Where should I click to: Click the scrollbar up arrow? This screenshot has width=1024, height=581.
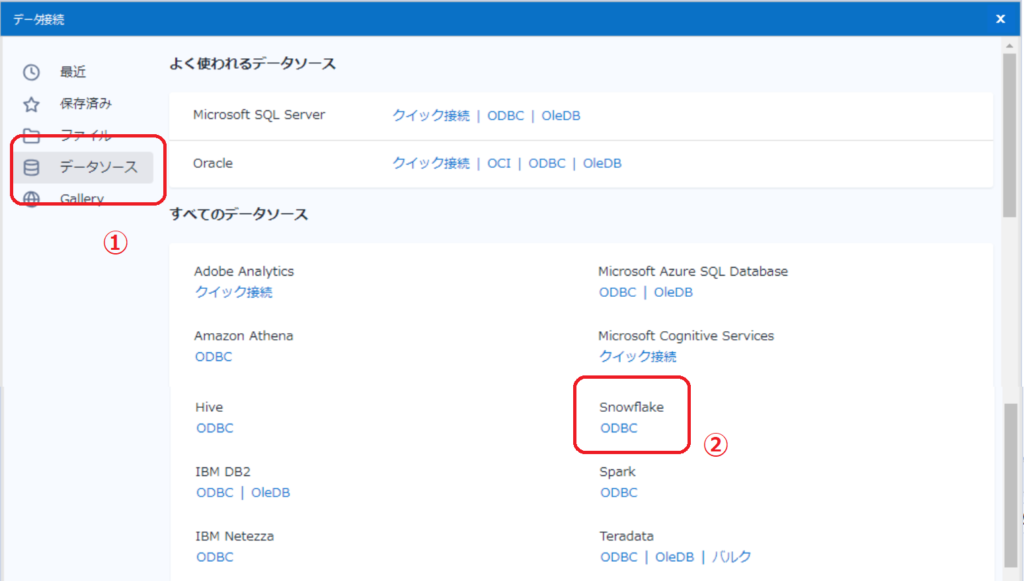tap(1010, 45)
